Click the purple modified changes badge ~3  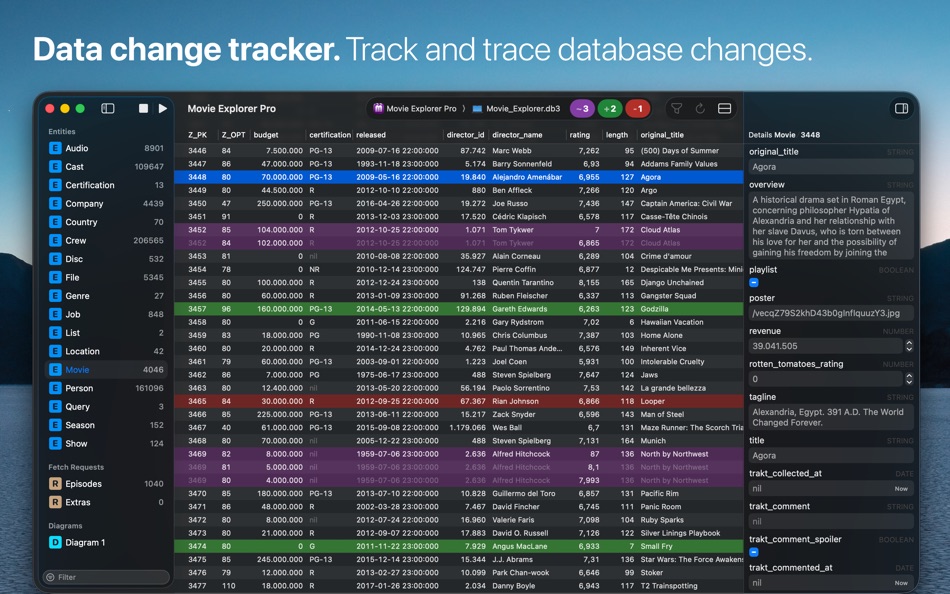[582, 108]
